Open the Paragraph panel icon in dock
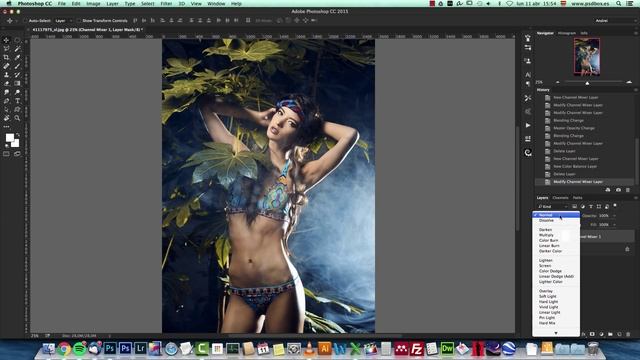This screenshot has height=360, width=640. [528, 84]
